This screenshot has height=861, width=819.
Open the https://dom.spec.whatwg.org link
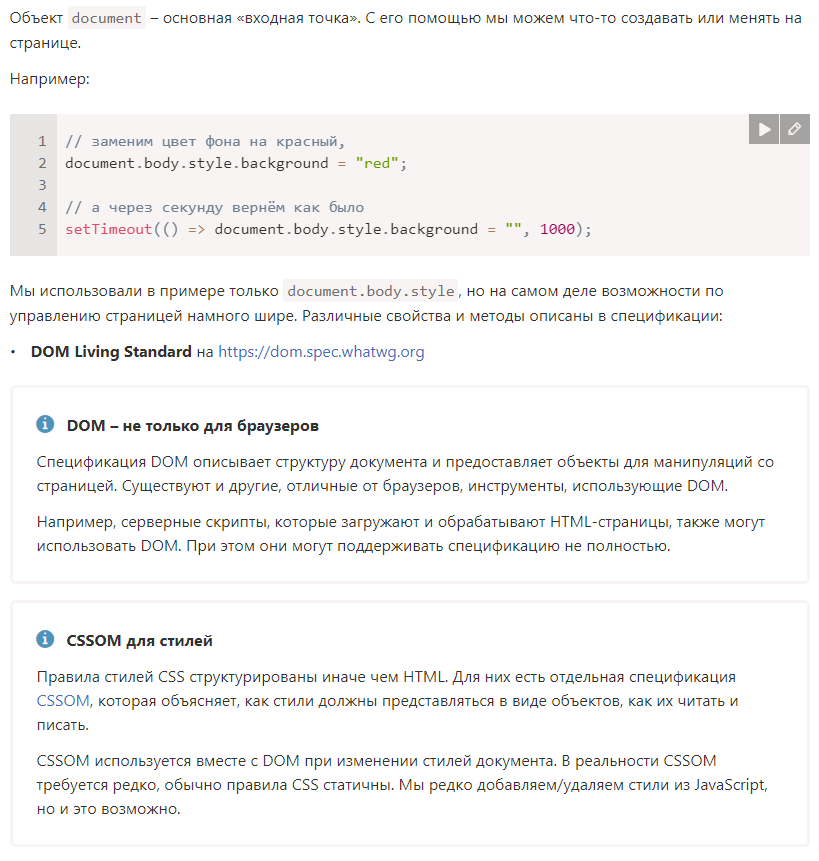point(321,351)
